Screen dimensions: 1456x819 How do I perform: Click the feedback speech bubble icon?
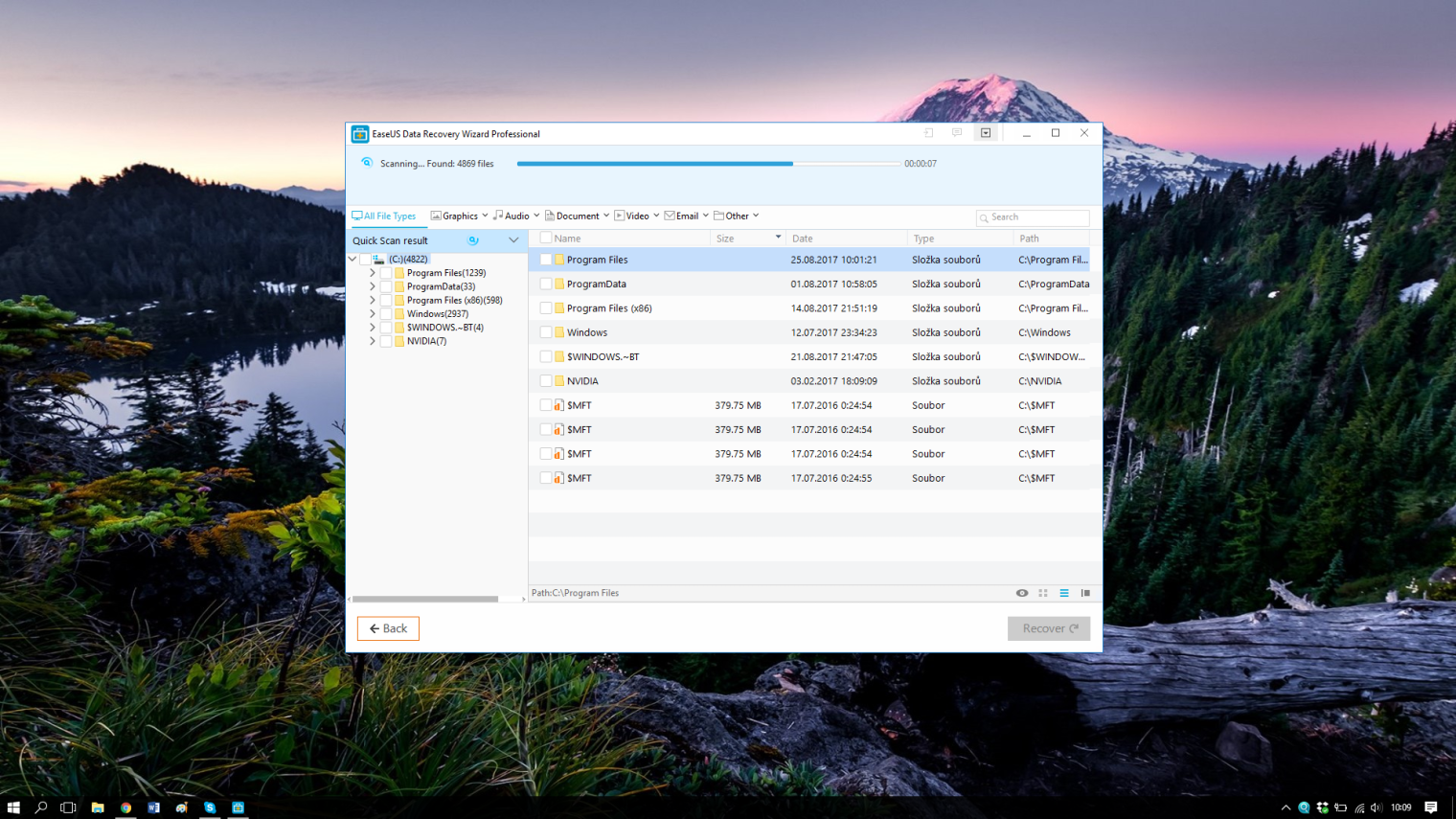pyautogui.click(x=957, y=133)
